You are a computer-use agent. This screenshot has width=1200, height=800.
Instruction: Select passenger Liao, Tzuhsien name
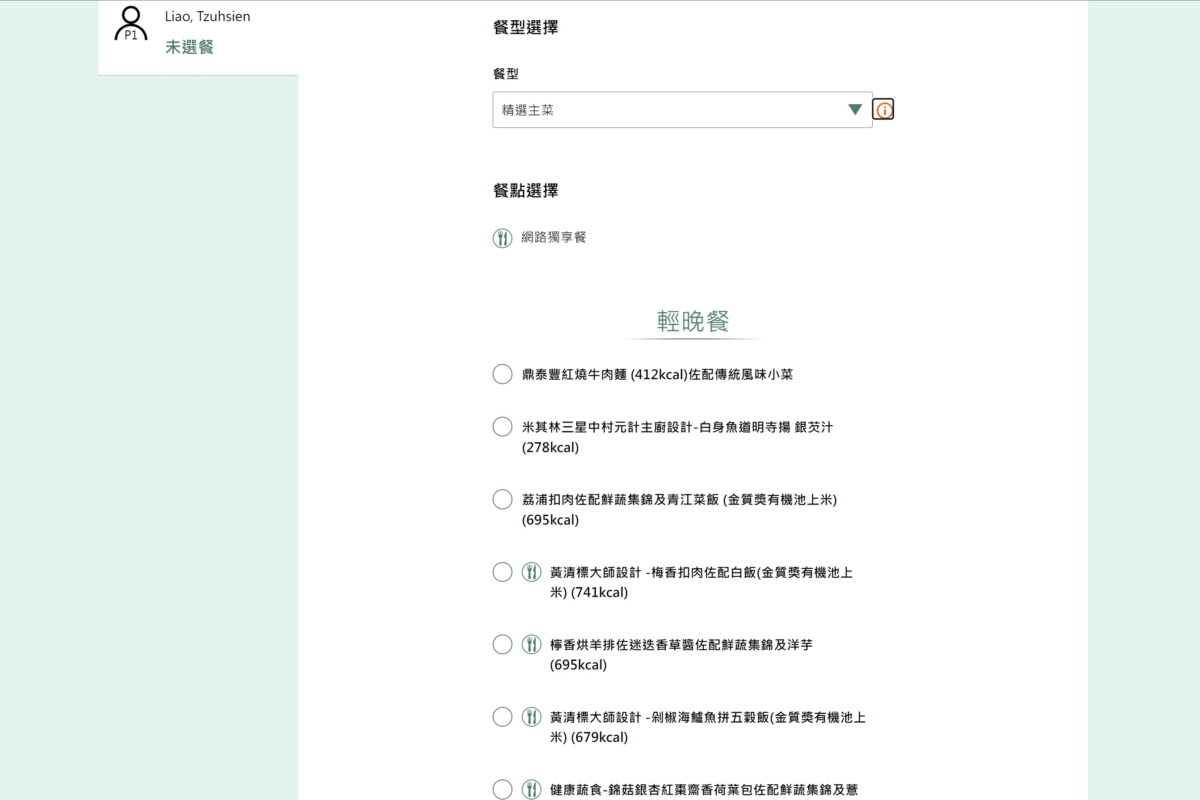(207, 16)
